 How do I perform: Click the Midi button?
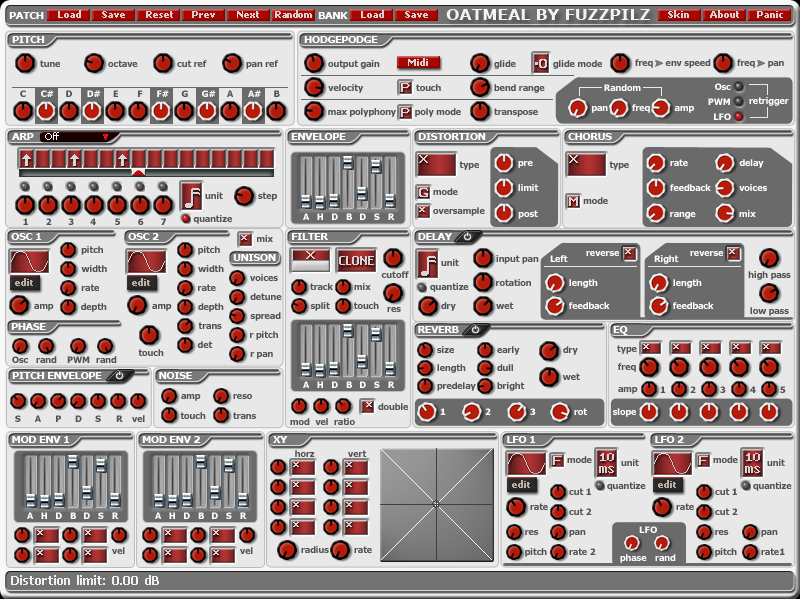click(418, 63)
